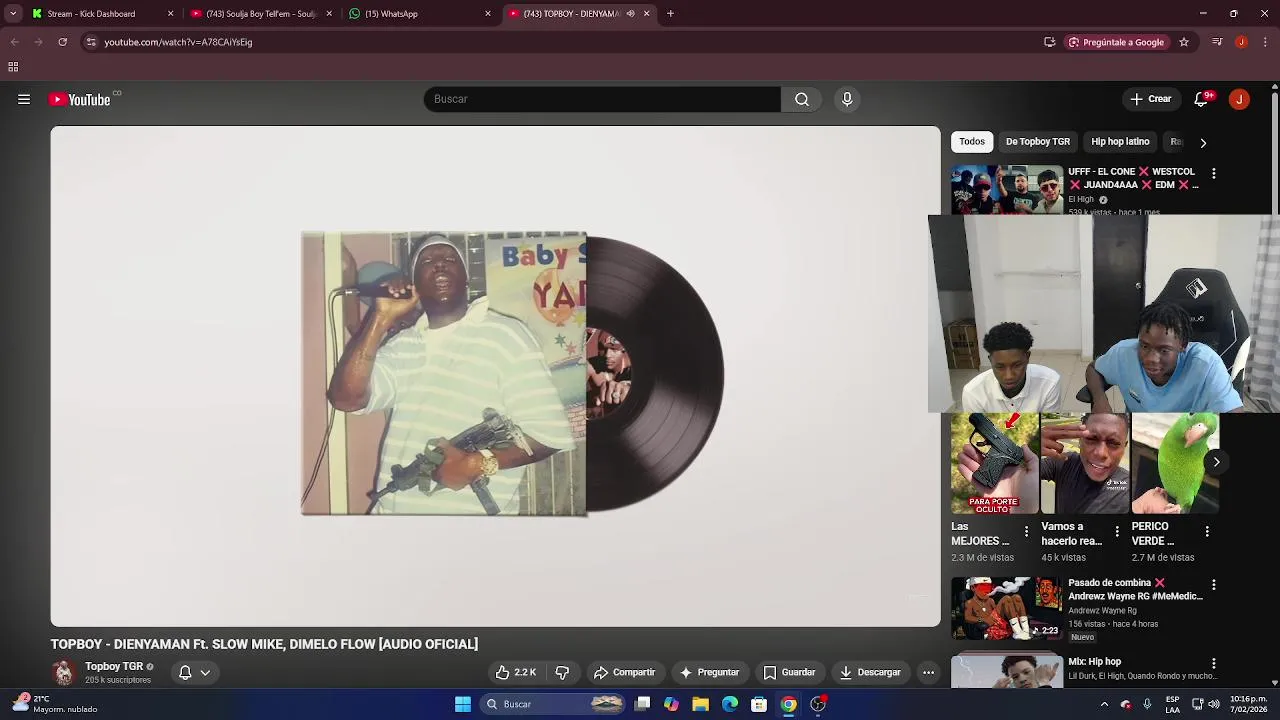Select the De Topboy TGR chip
The width and height of the screenshot is (1280, 720).
coord(1038,142)
